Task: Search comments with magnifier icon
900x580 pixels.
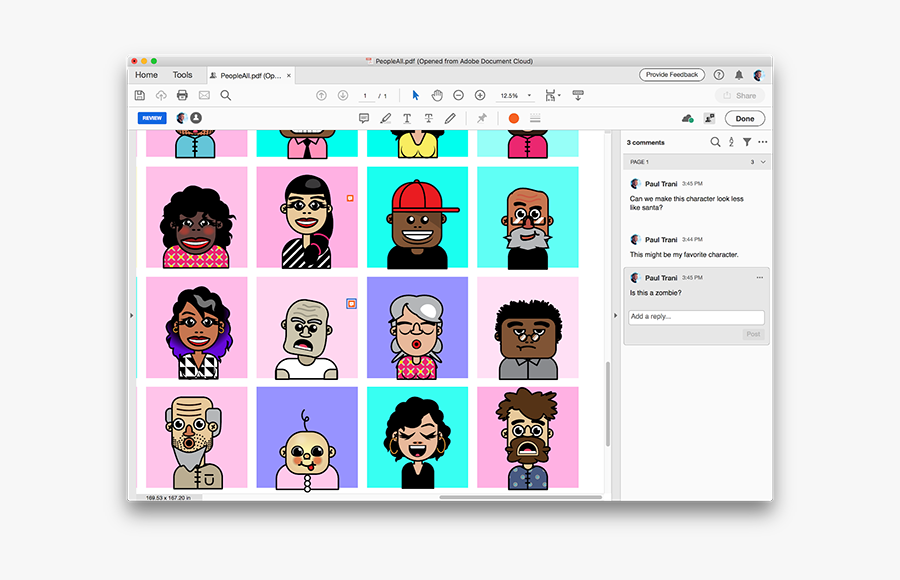Action: 715,142
